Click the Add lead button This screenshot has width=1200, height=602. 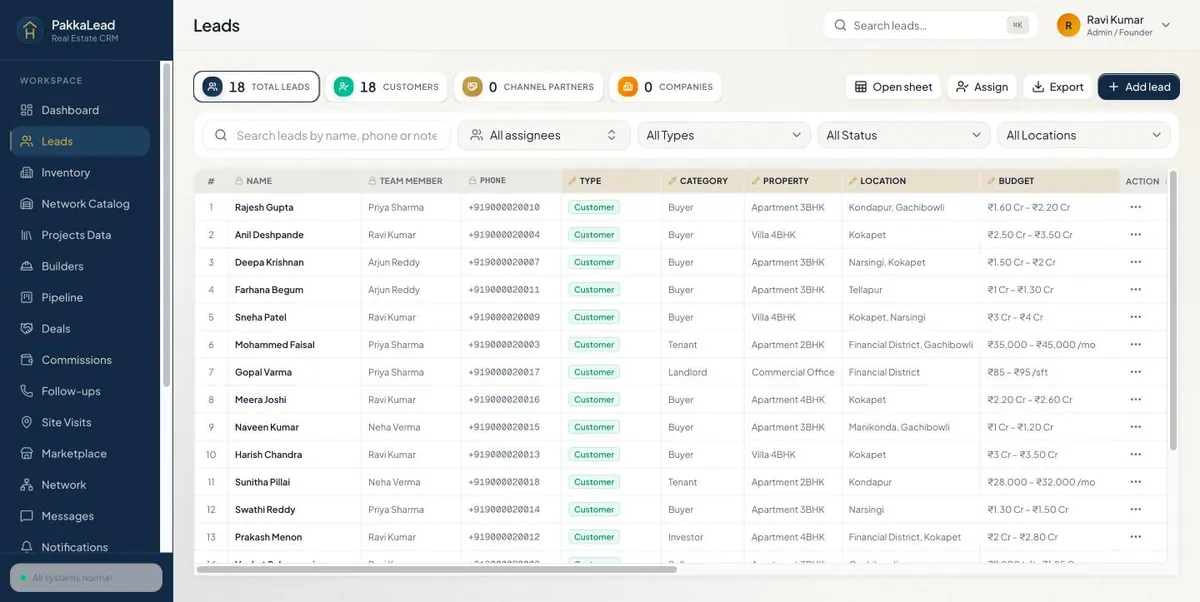coord(1139,87)
